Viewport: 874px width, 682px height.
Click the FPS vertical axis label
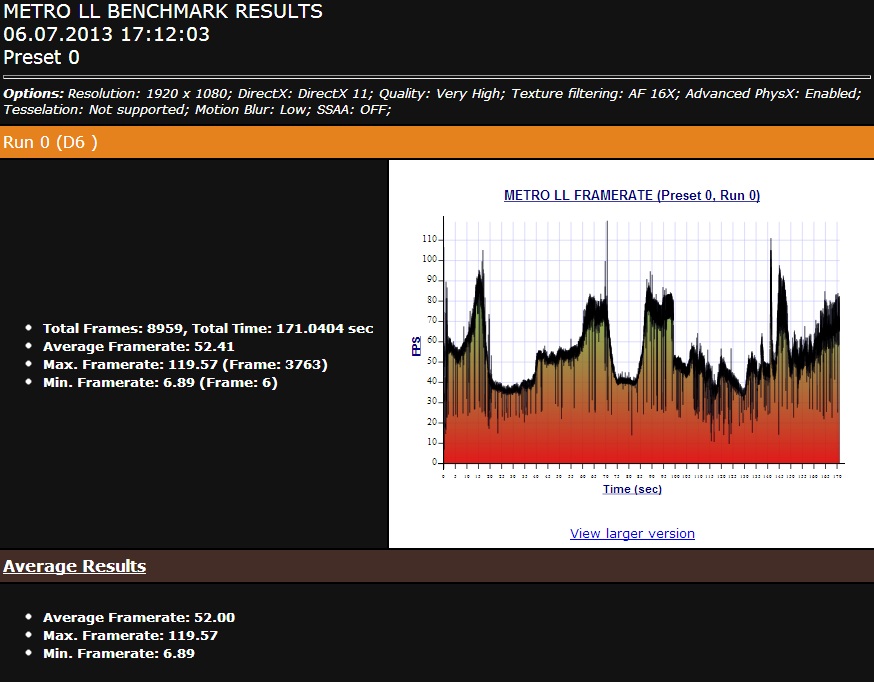tap(416, 347)
